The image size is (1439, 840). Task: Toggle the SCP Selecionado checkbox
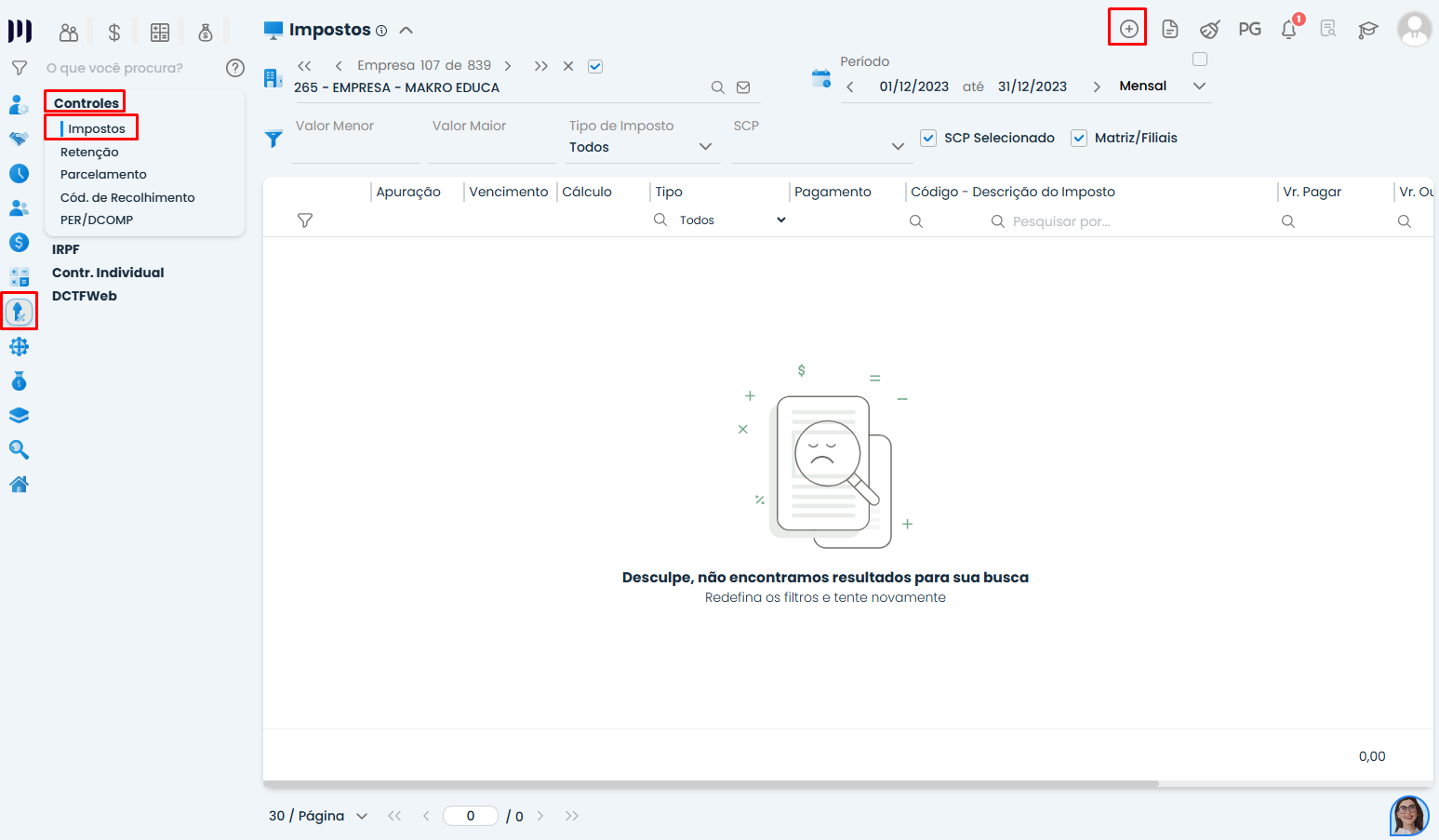pyautogui.click(x=928, y=138)
